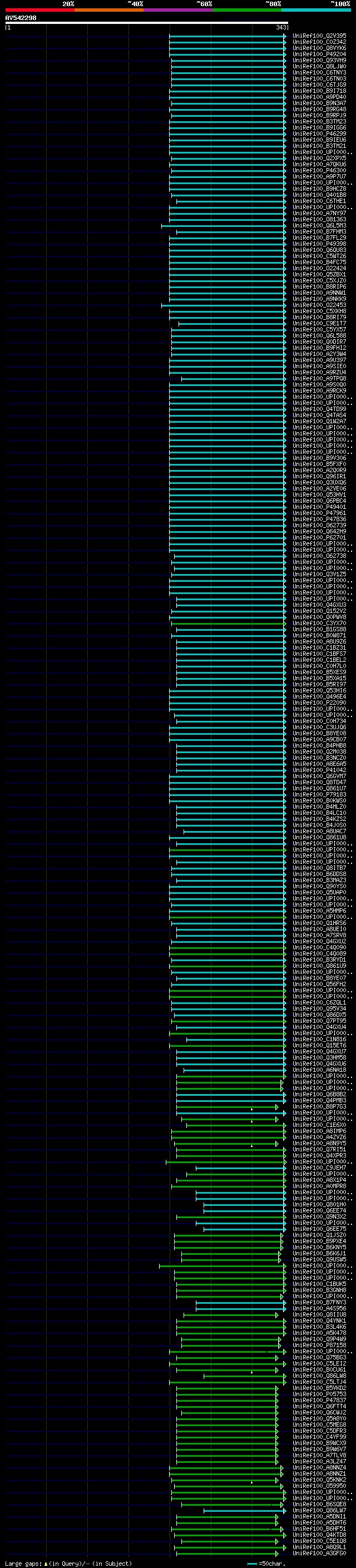Select hit label UniRef100_C1BUK5
This screenshot has height=1568, width=356.
coord(319,1284)
